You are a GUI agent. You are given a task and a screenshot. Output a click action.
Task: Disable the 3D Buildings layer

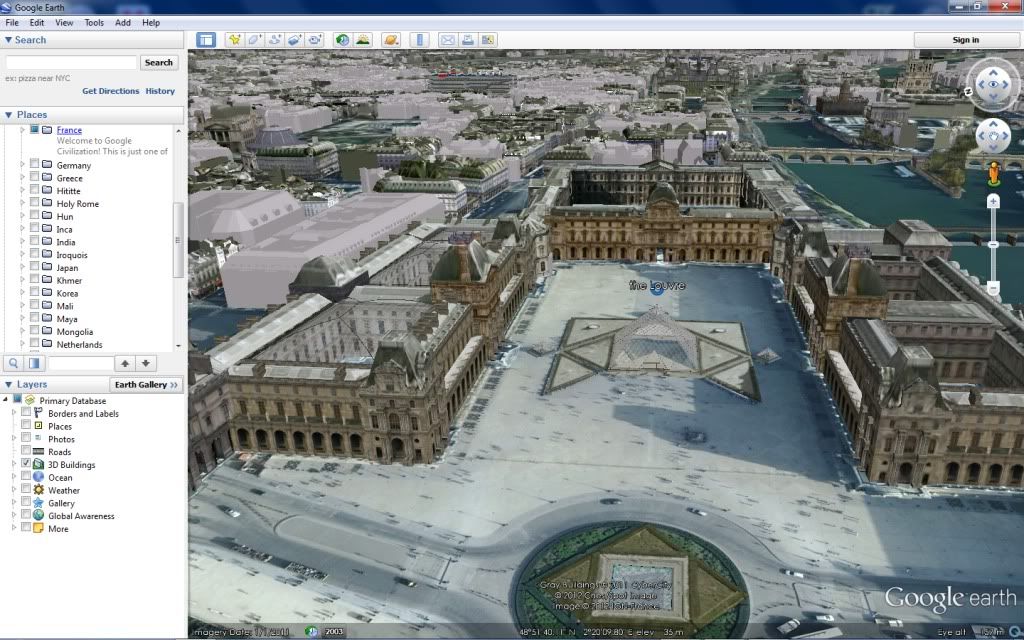(26, 464)
